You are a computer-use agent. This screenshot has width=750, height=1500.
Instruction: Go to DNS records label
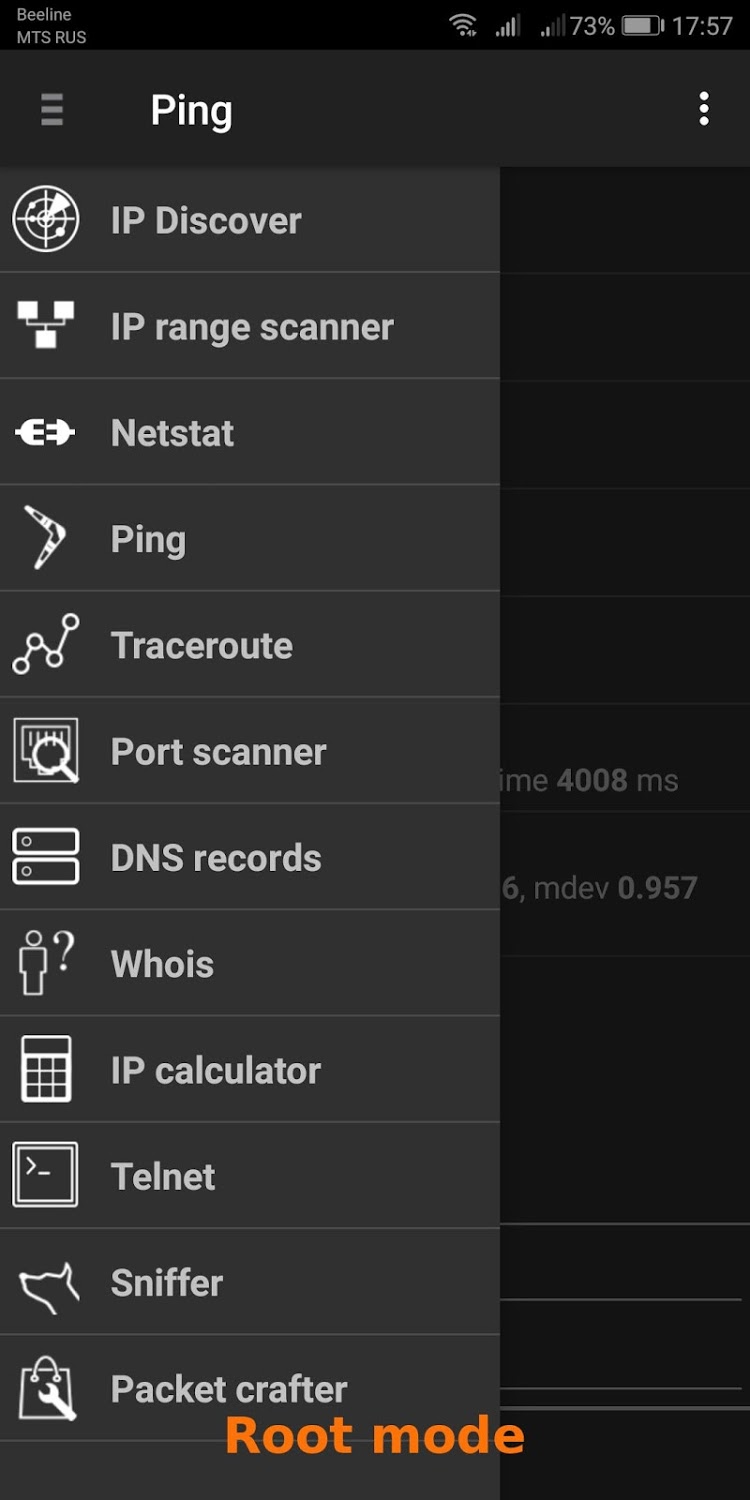click(216, 858)
